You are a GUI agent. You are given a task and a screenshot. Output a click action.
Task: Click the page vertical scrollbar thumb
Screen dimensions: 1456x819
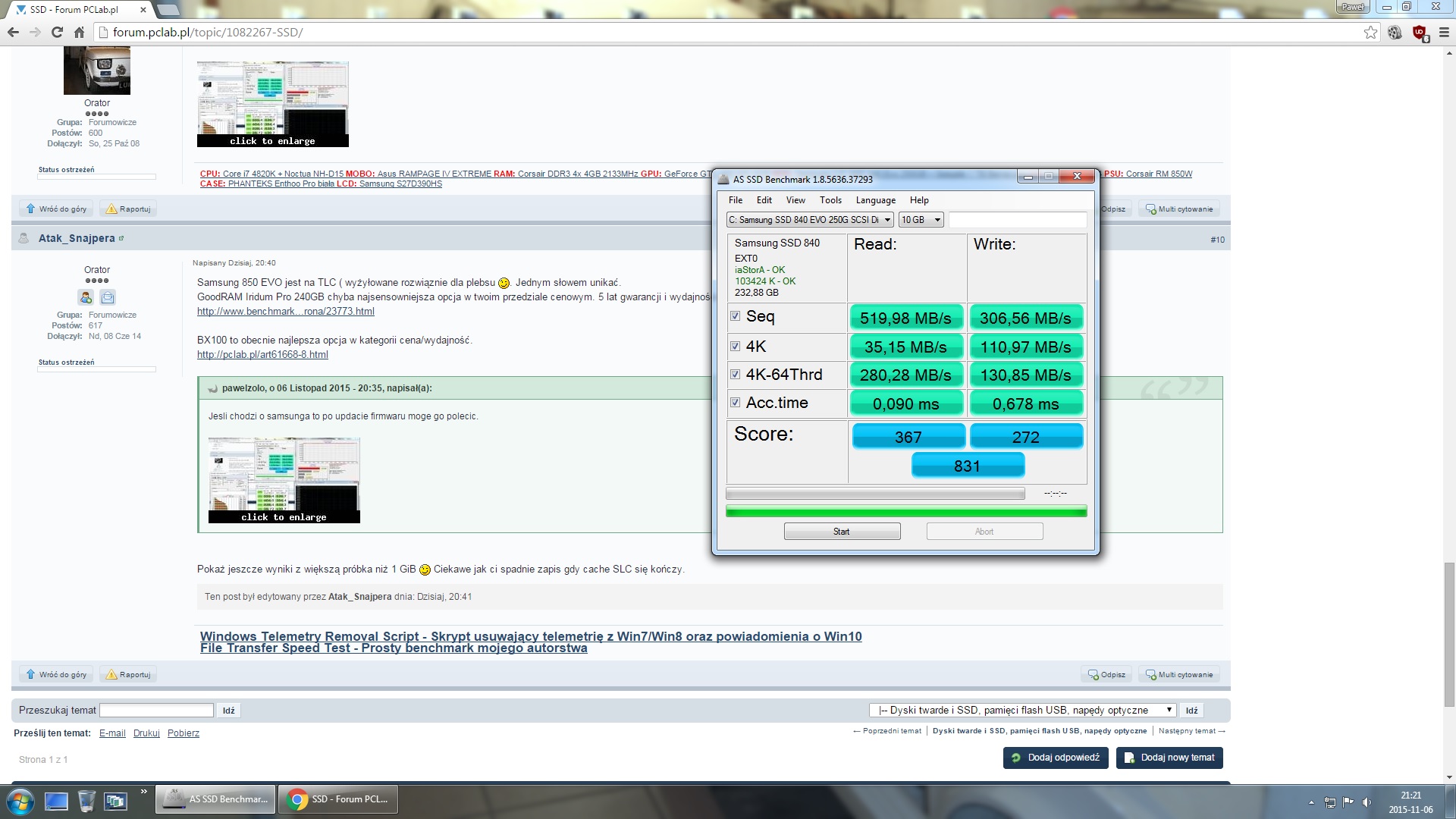tap(1449, 634)
